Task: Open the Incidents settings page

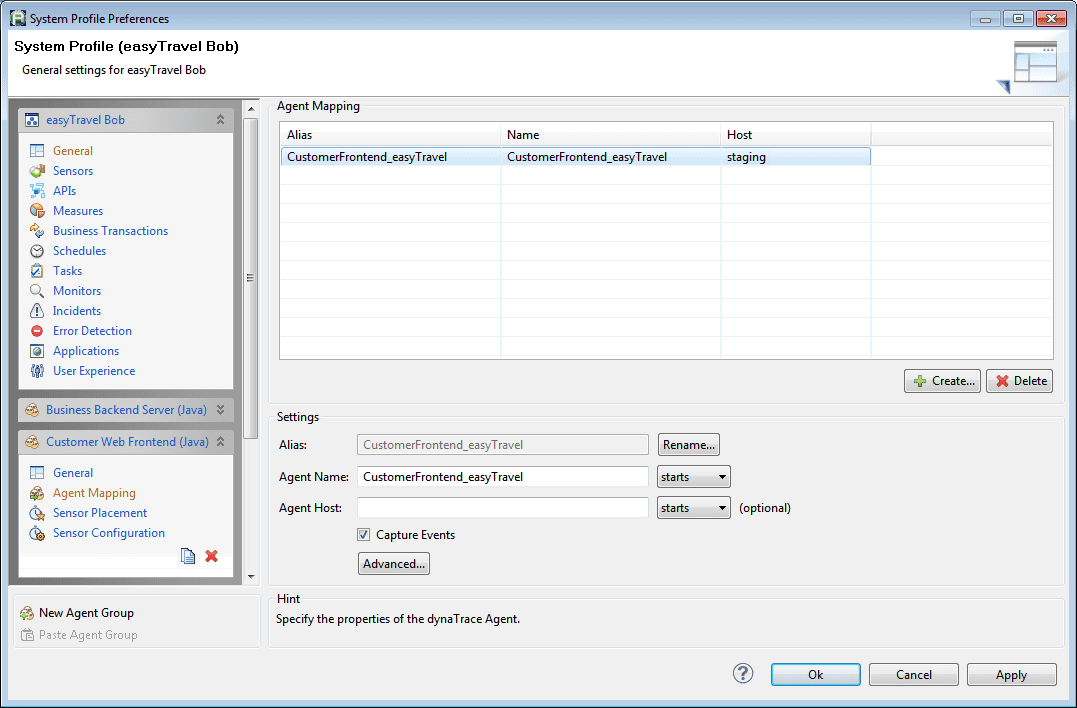Action: tap(77, 310)
